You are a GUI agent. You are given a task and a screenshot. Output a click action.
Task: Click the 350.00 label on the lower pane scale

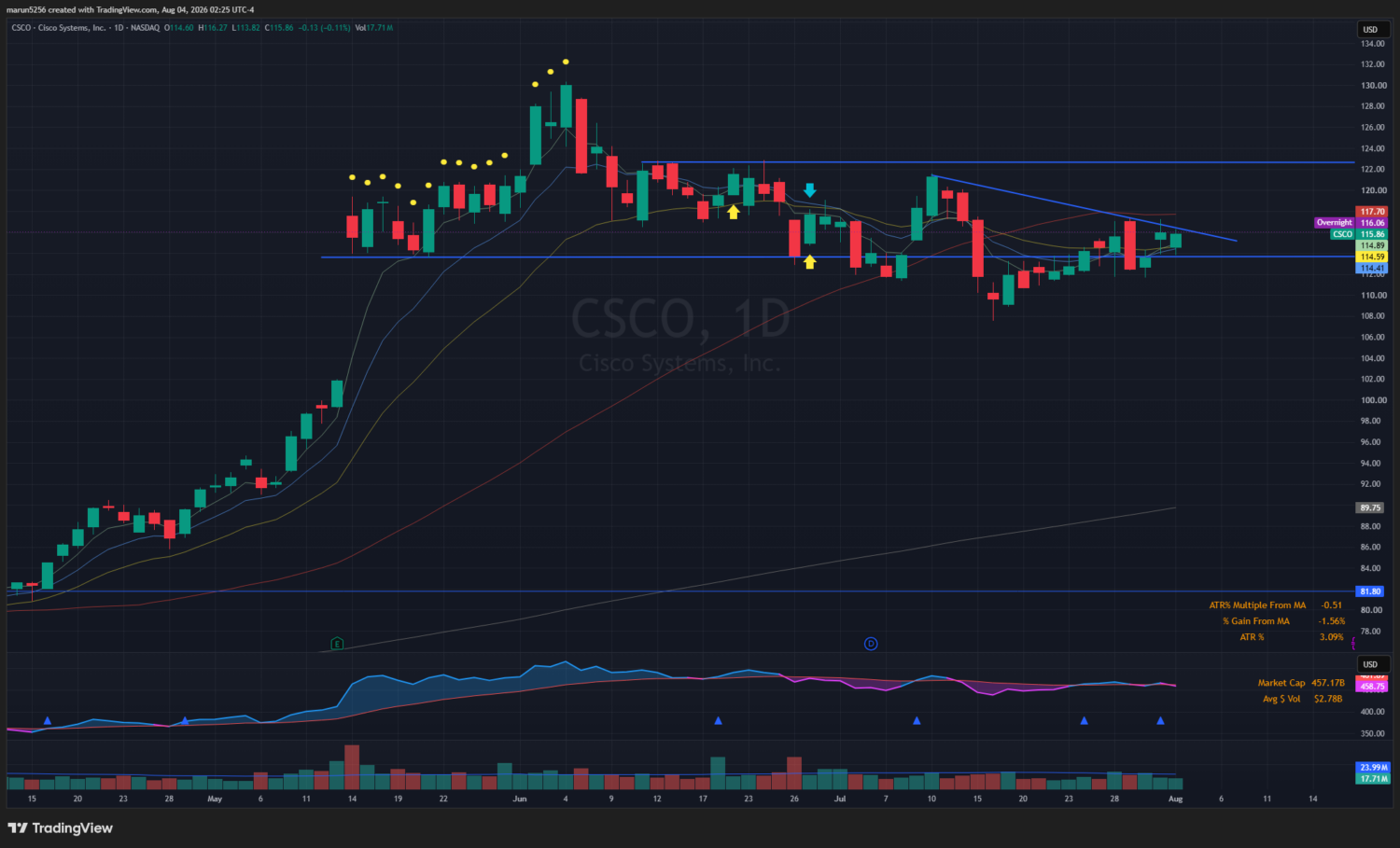click(1373, 733)
